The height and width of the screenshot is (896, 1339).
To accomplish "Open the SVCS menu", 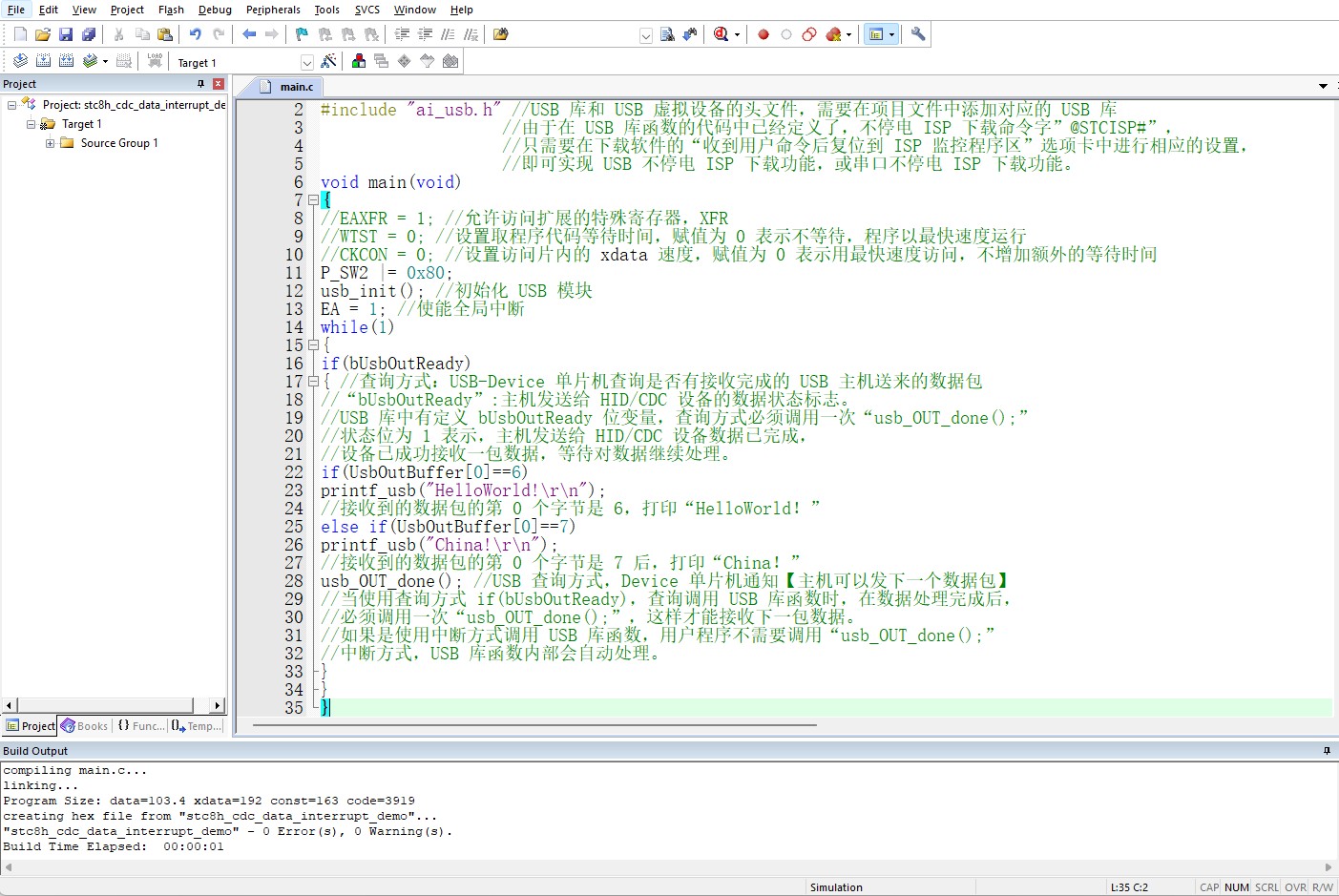I will (367, 10).
